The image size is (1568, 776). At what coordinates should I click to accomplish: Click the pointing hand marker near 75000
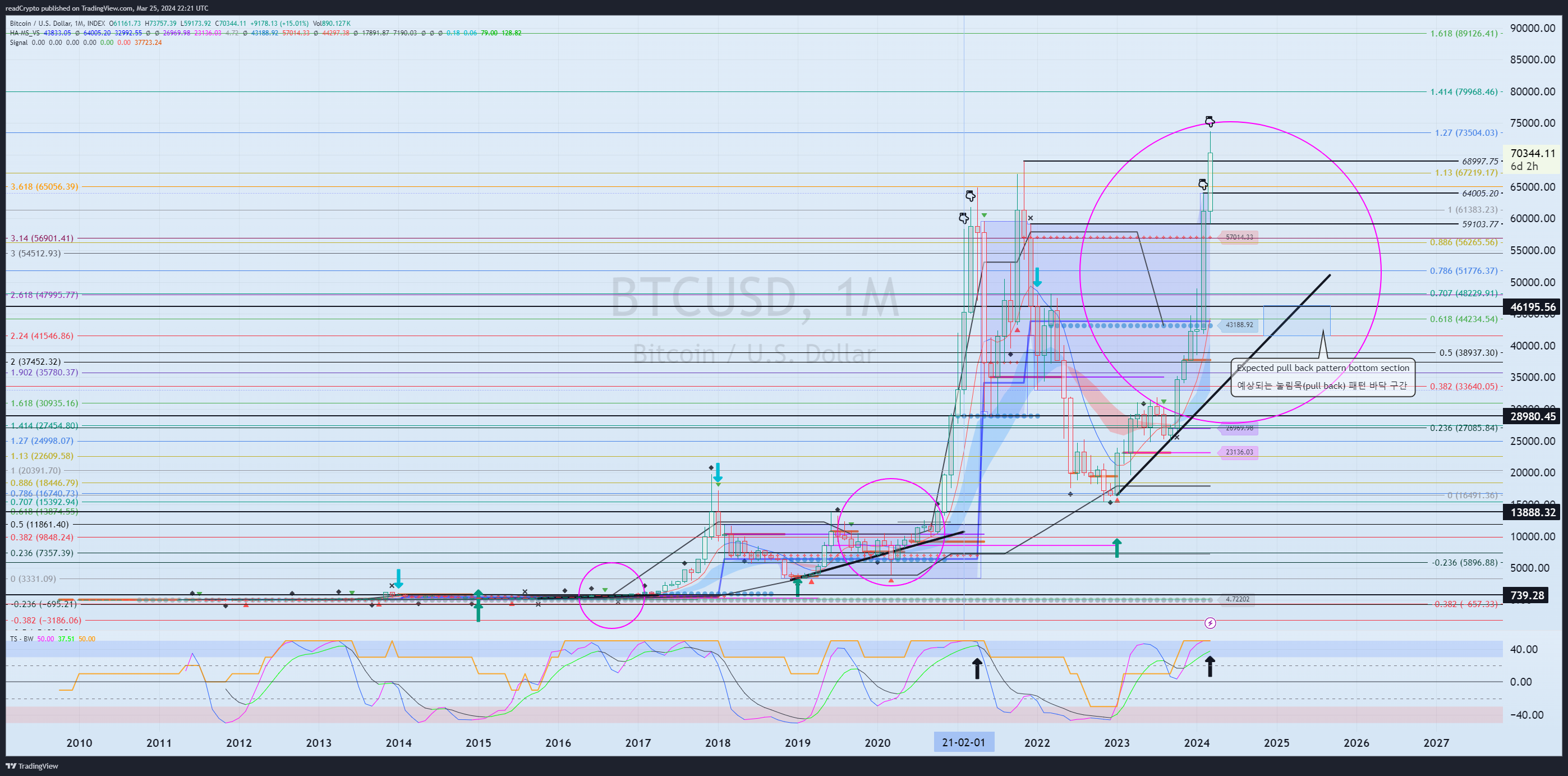1210,121
